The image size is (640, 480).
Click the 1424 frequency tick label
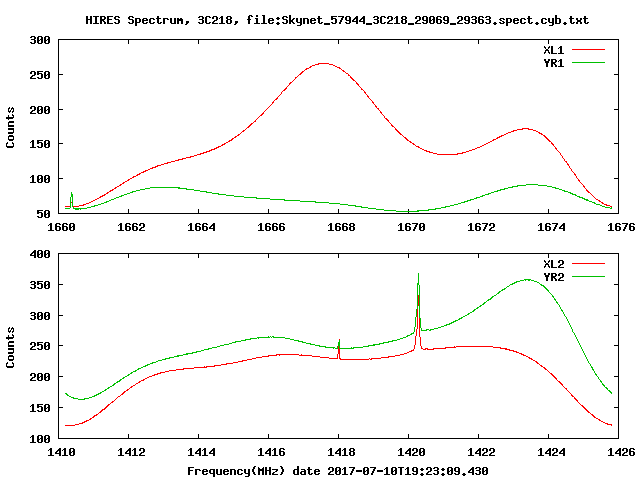click(x=551, y=452)
